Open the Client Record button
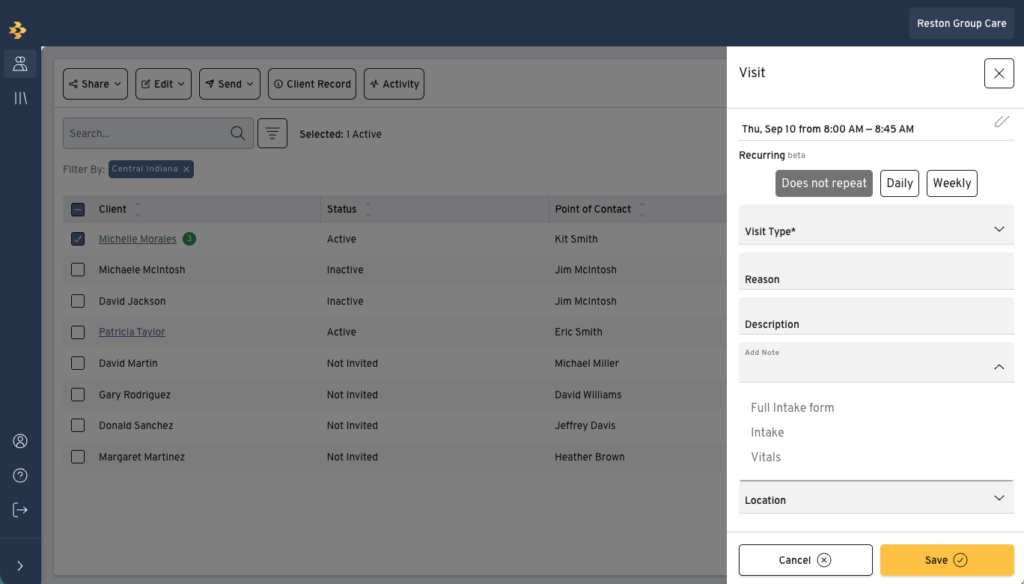Screen dimensions: 1024x584 (312, 84)
